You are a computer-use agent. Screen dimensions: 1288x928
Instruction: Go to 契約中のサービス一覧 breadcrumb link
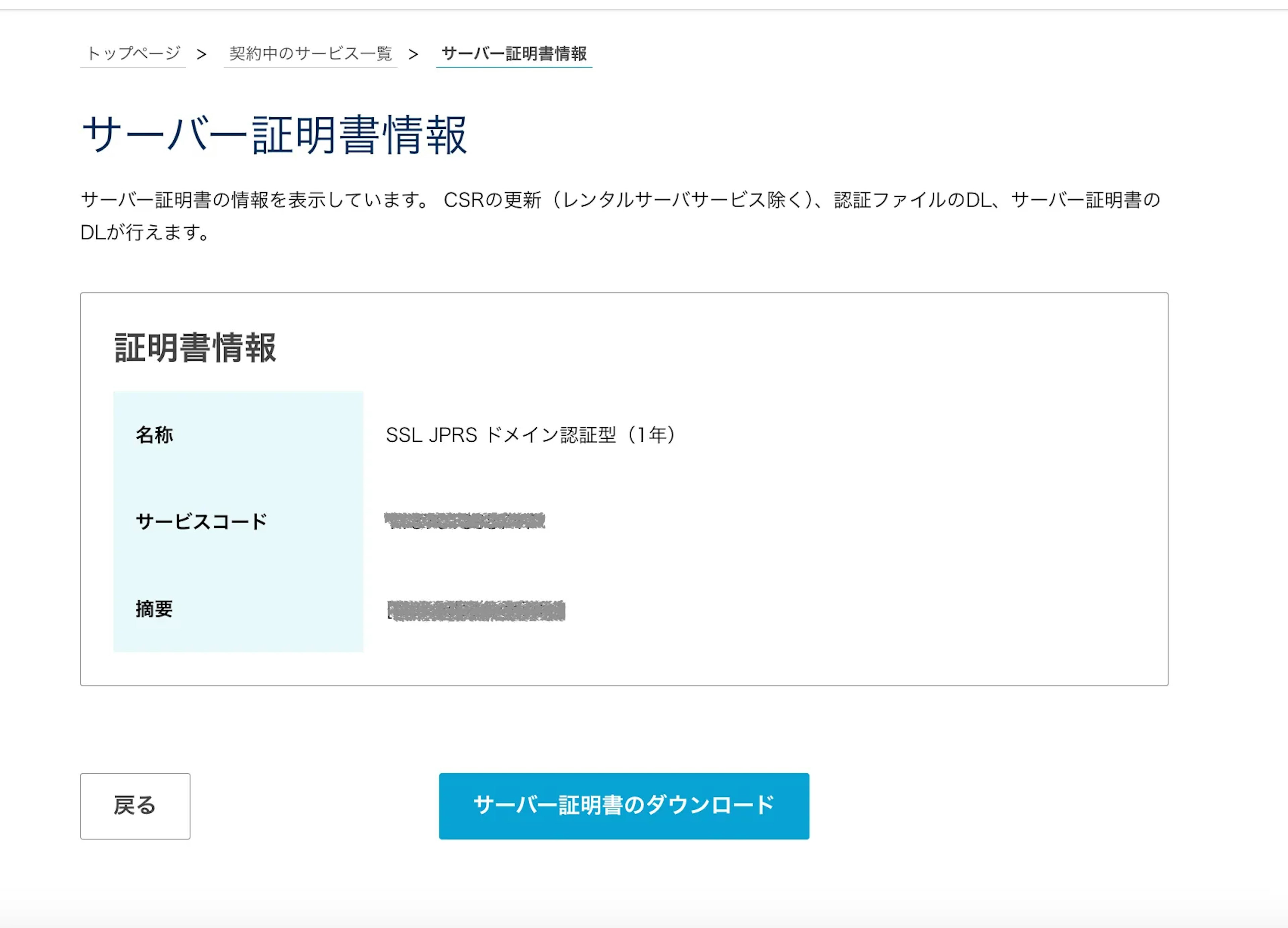coord(310,53)
